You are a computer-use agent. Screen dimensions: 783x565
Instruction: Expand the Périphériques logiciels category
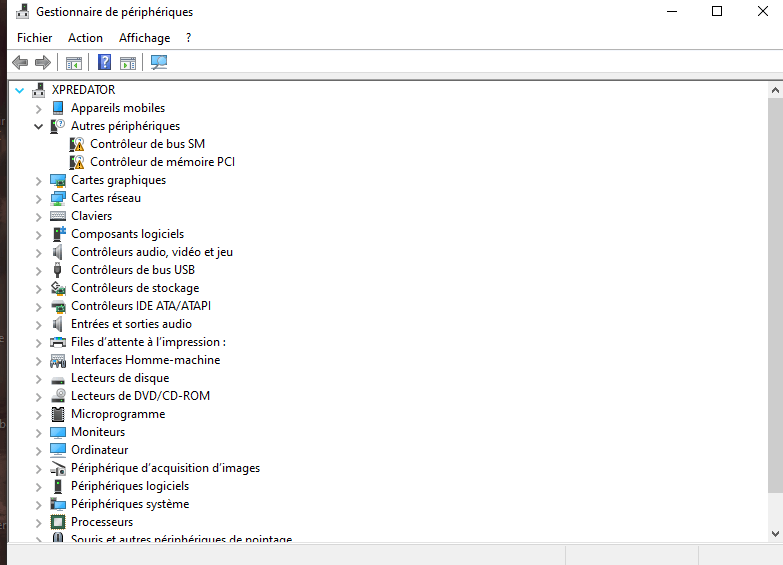pyautogui.click(x=38, y=487)
